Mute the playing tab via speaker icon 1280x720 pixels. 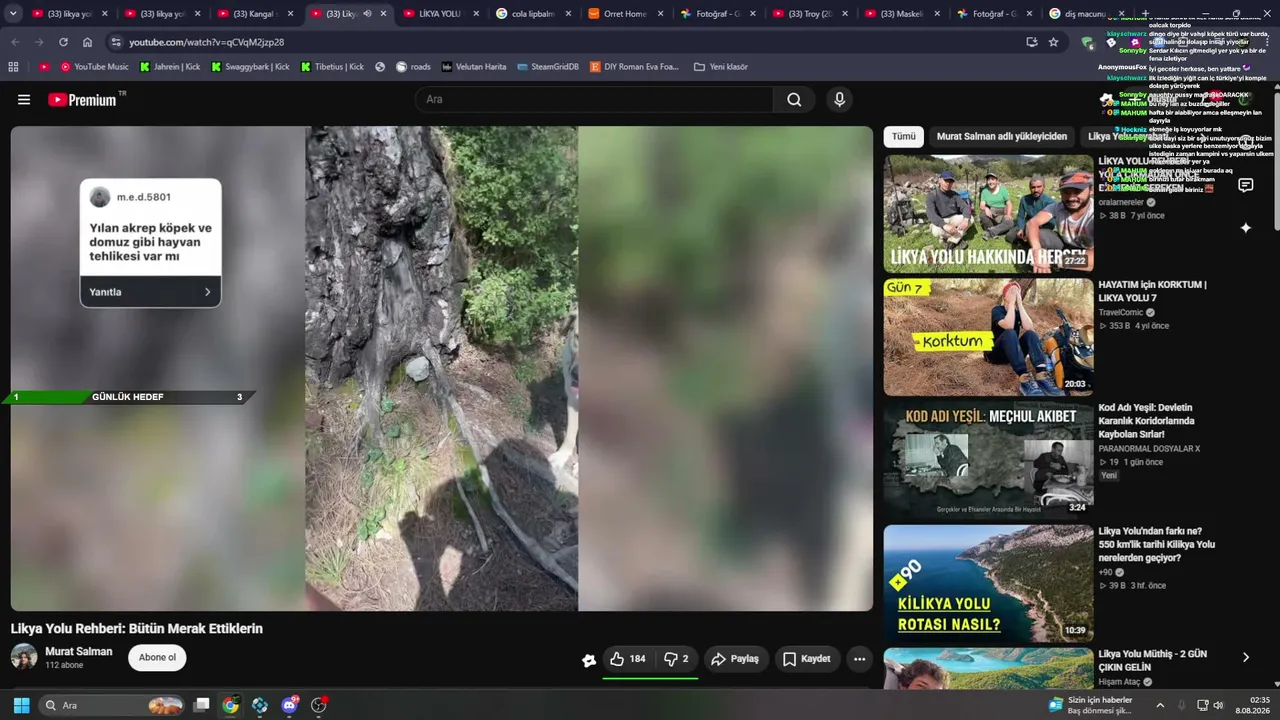(367, 14)
